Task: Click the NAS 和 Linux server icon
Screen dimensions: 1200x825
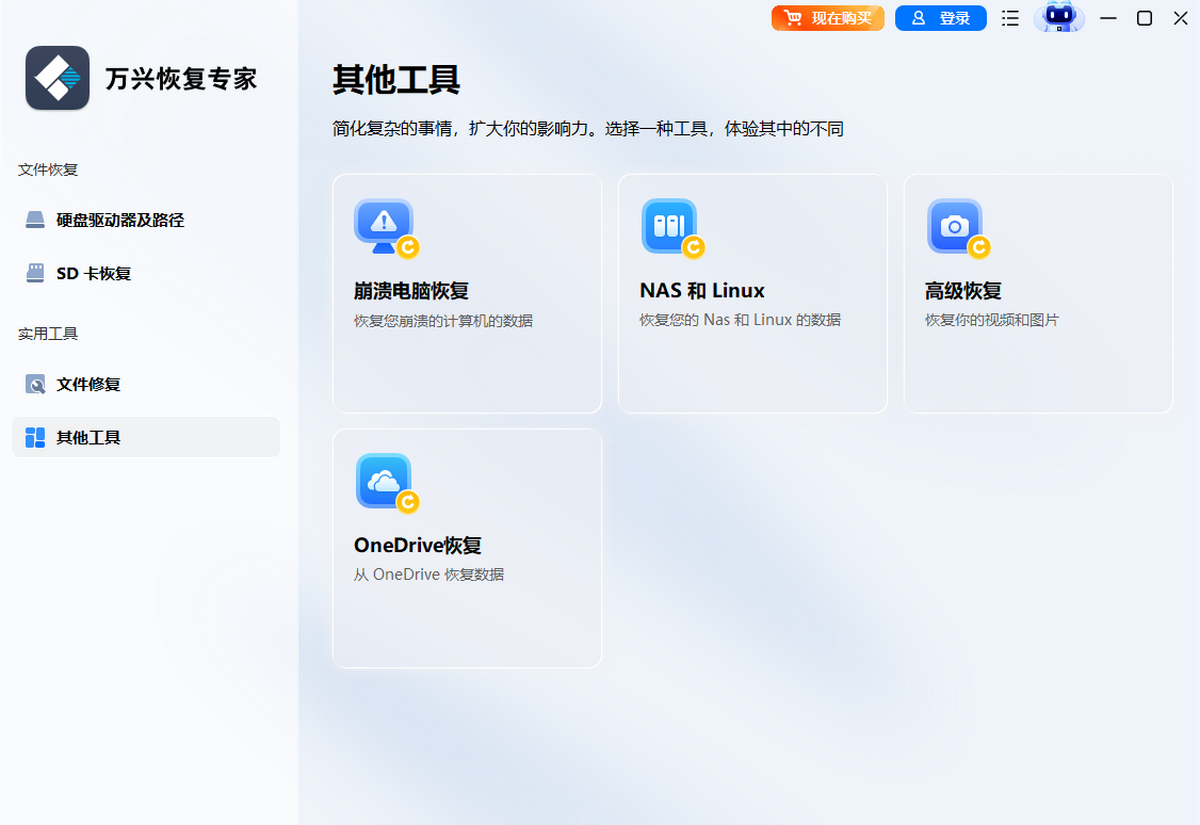Action: point(669,227)
